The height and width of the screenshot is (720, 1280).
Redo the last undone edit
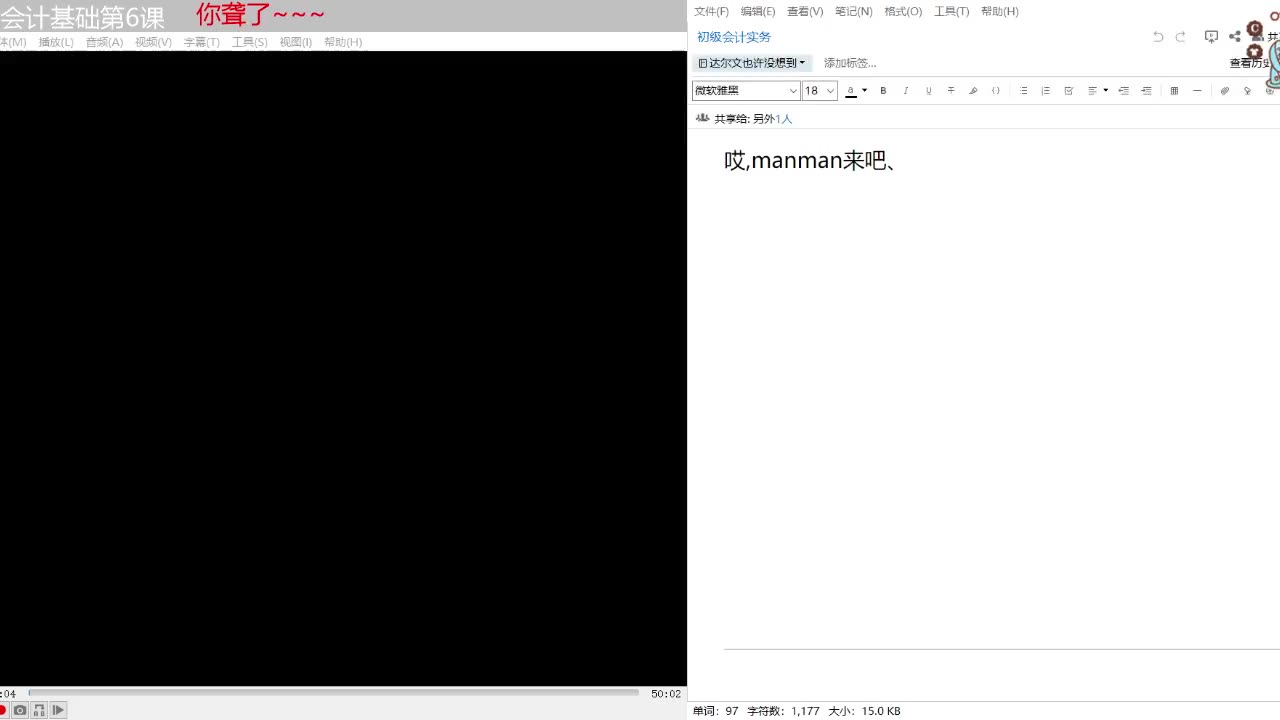point(1180,36)
